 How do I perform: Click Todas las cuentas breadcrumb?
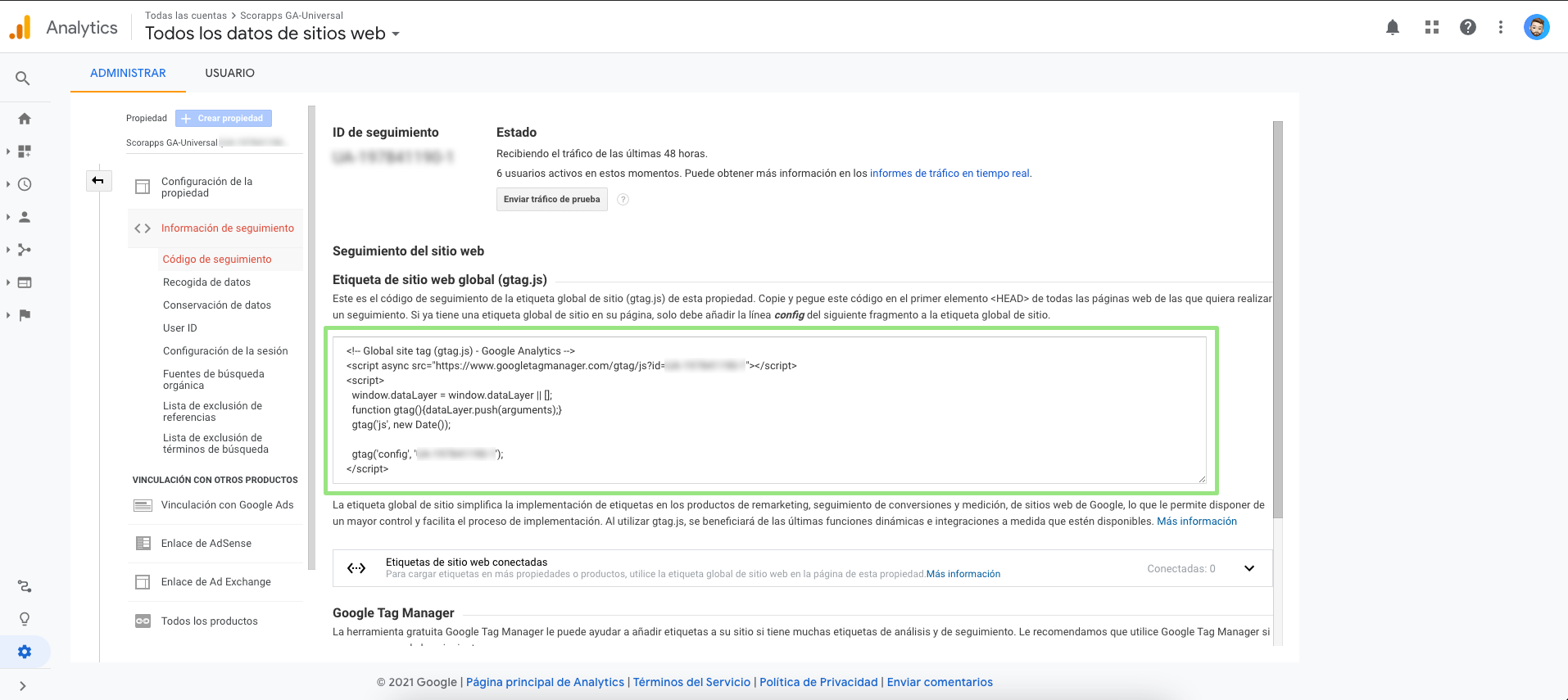tap(186, 16)
